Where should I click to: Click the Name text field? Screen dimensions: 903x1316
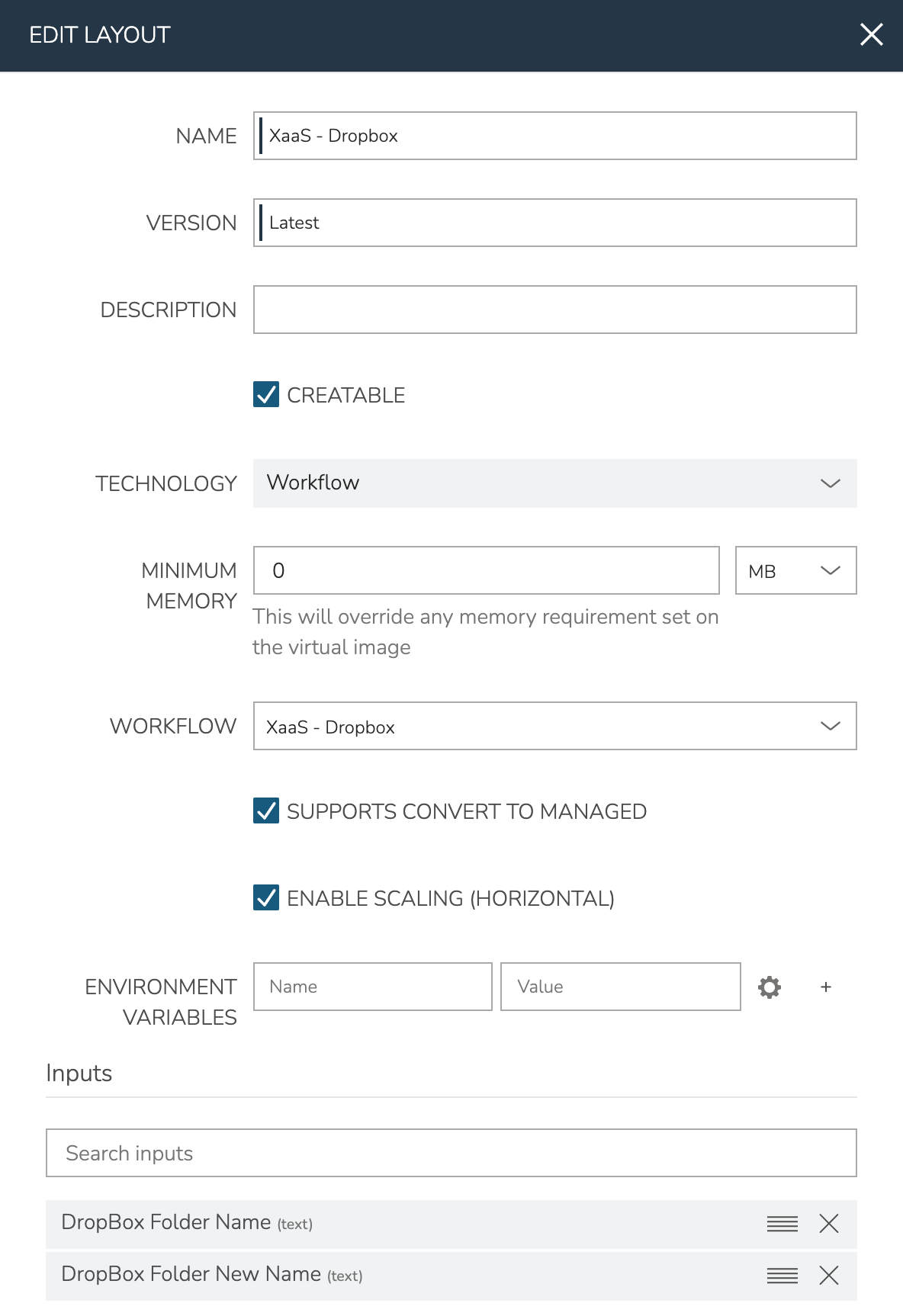(x=554, y=136)
